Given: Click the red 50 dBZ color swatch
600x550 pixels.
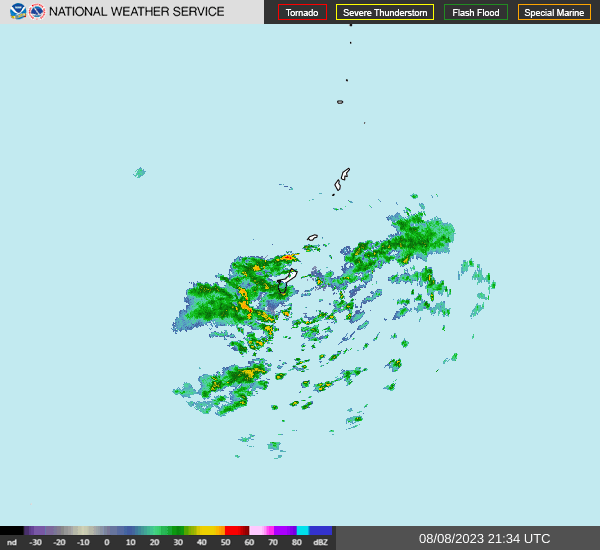Looking at the screenshot, I should click(x=236, y=530).
